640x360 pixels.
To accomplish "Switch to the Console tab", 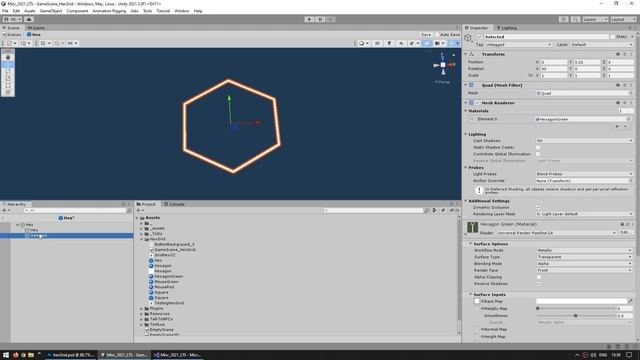I will pos(174,204).
